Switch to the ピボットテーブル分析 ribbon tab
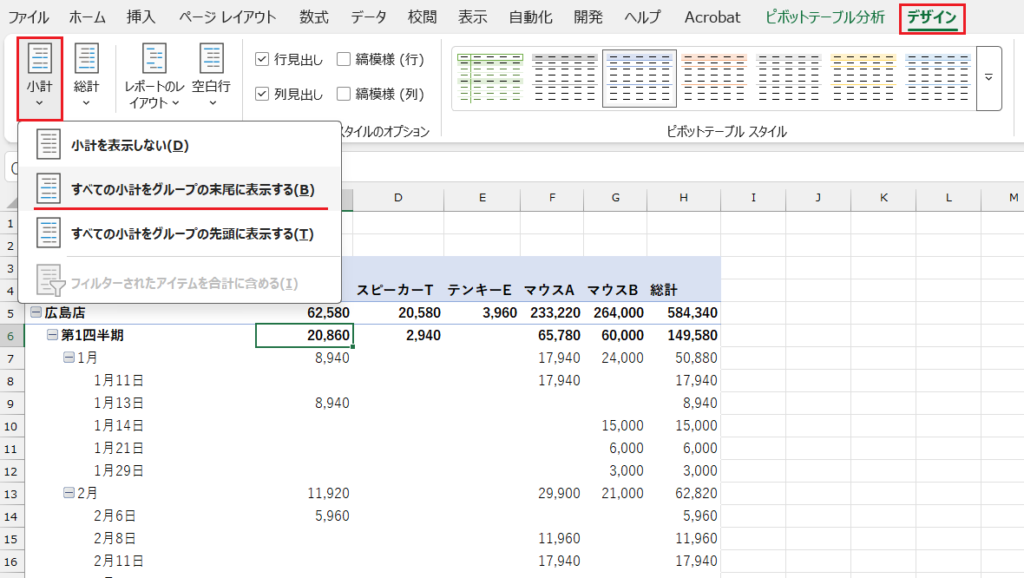1024x578 pixels. click(x=824, y=17)
